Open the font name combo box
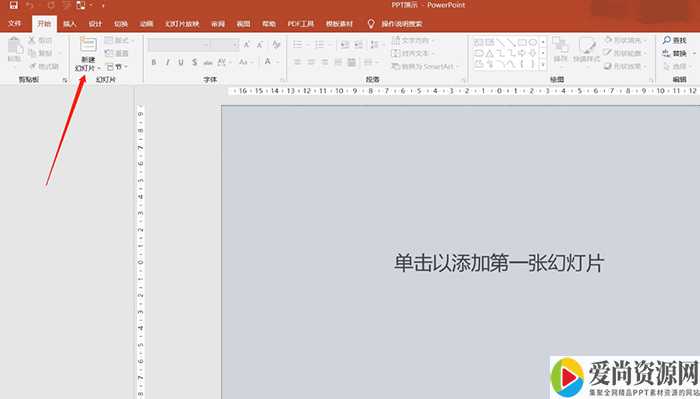This screenshot has height=399, width=700. point(179,45)
